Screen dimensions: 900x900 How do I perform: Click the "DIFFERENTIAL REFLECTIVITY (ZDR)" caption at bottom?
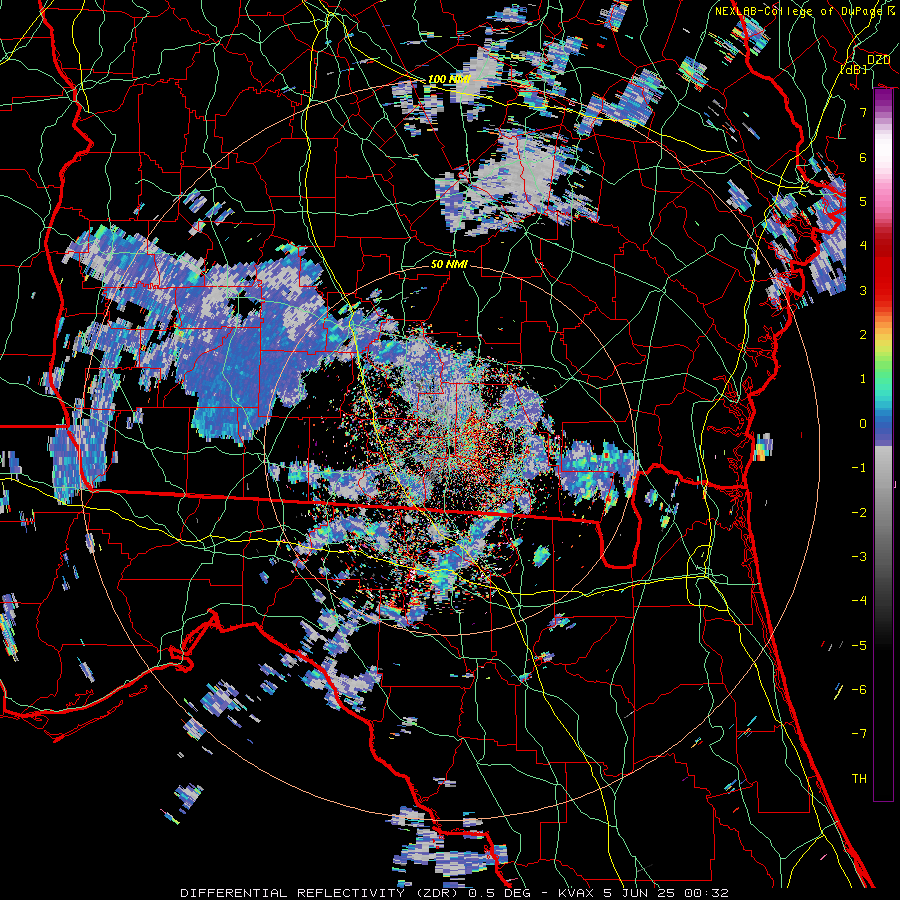pyautogui.click(x=321, y=893)
